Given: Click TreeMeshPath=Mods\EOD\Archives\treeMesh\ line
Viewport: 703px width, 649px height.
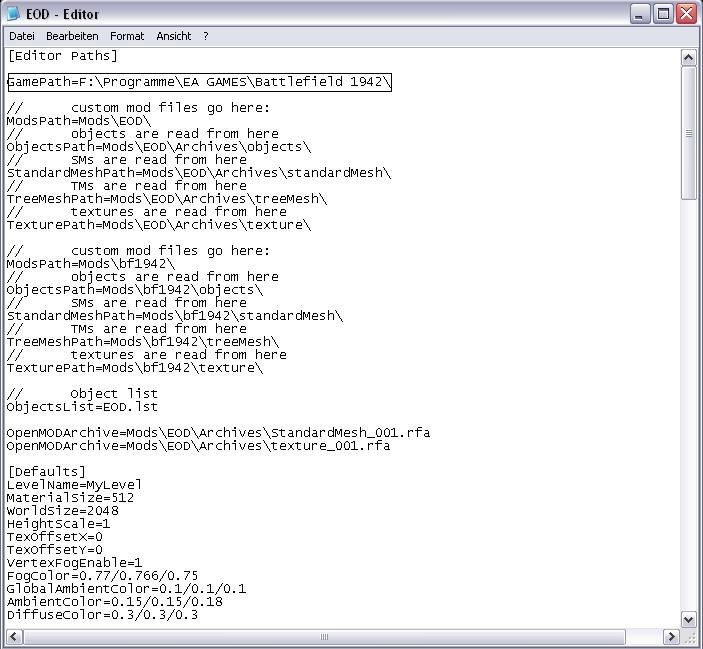Looking at the screenshot, I should pos(167,199).
